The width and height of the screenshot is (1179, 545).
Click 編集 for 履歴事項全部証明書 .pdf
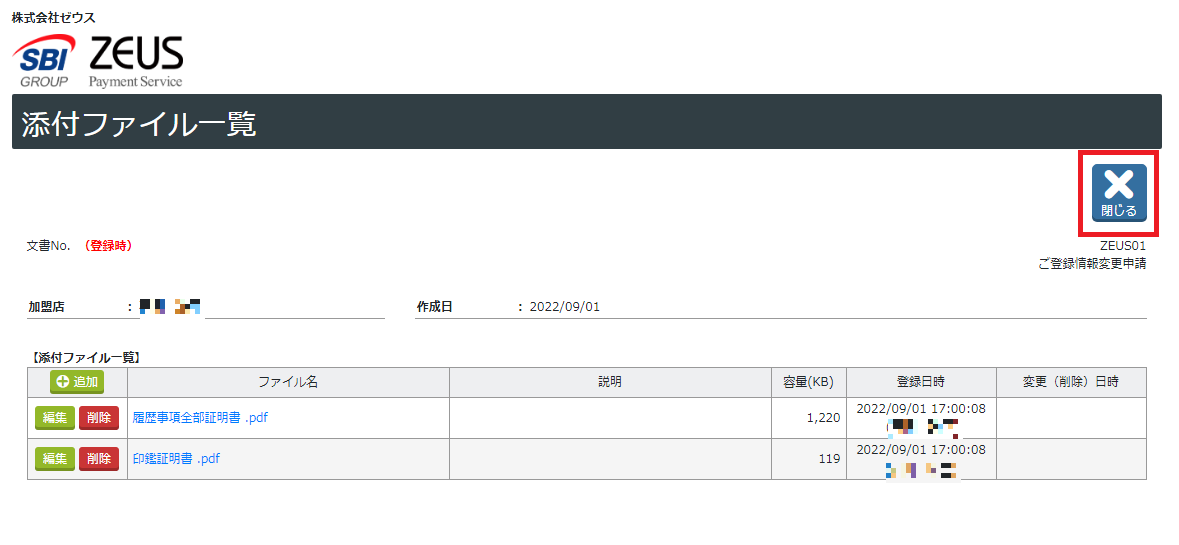pos(55,418)
